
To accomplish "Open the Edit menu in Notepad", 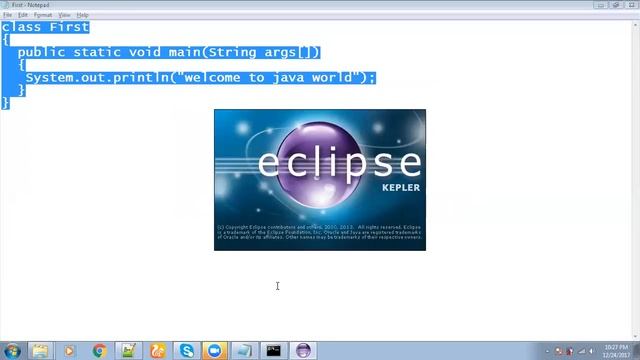I will coord(23,15).
